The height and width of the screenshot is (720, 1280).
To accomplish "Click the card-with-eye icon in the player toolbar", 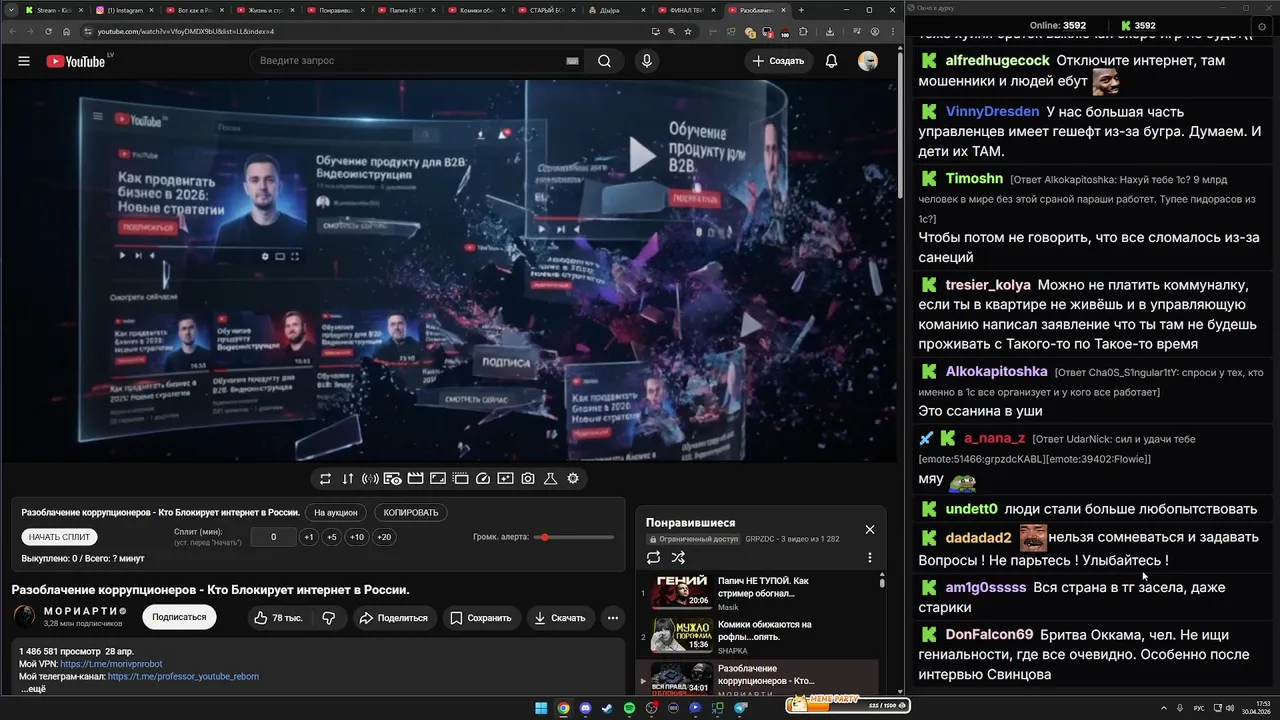I will point(392,479).
